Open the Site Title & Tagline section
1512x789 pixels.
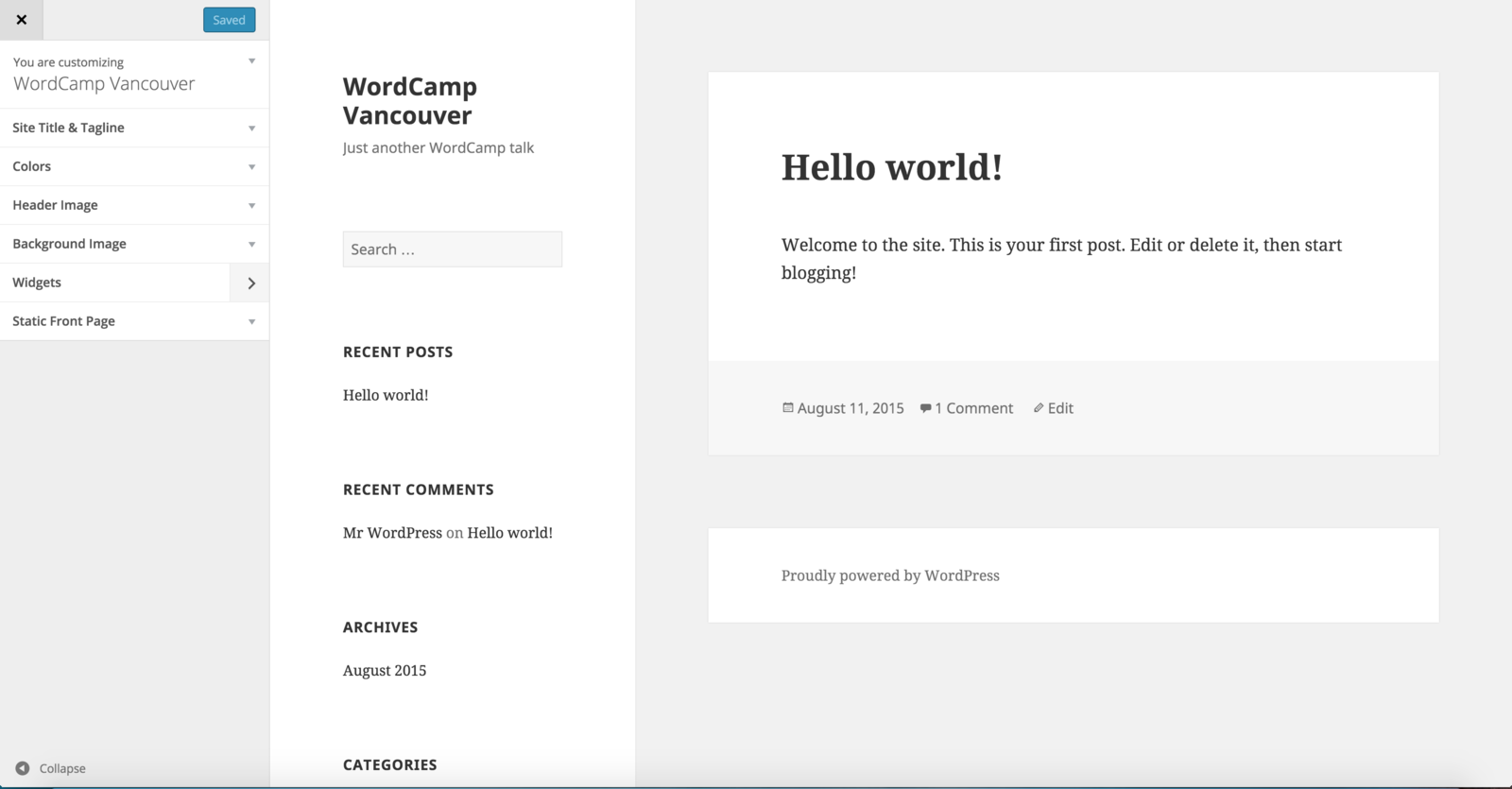click(x=134, y=128)
